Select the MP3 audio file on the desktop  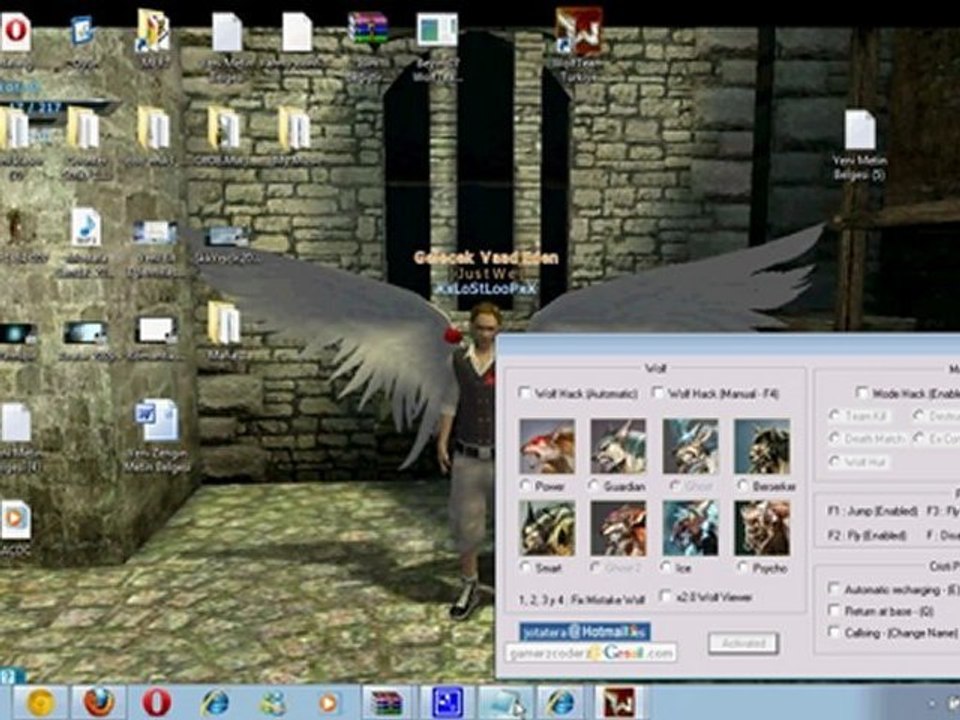[86, 227]
